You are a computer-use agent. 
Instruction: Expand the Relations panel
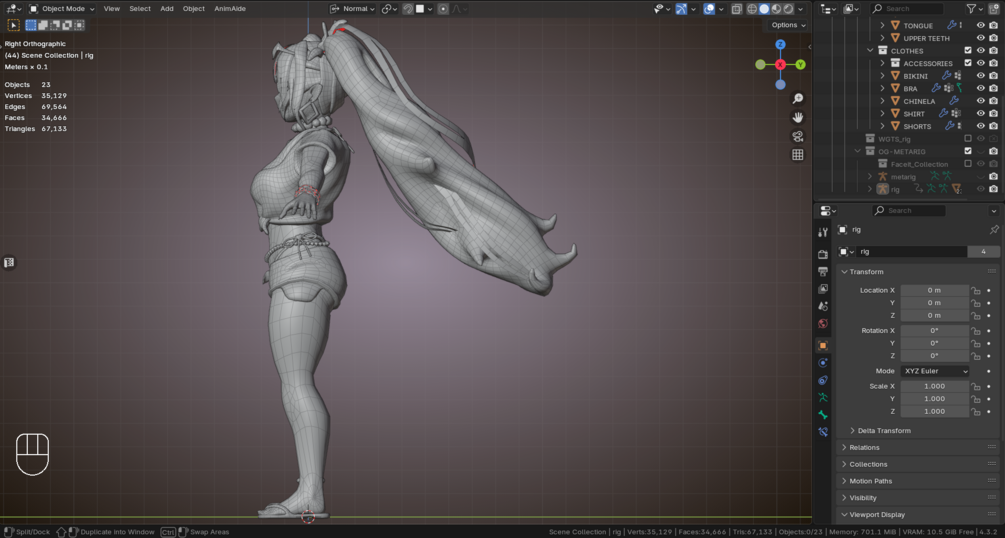coord(864,448)
